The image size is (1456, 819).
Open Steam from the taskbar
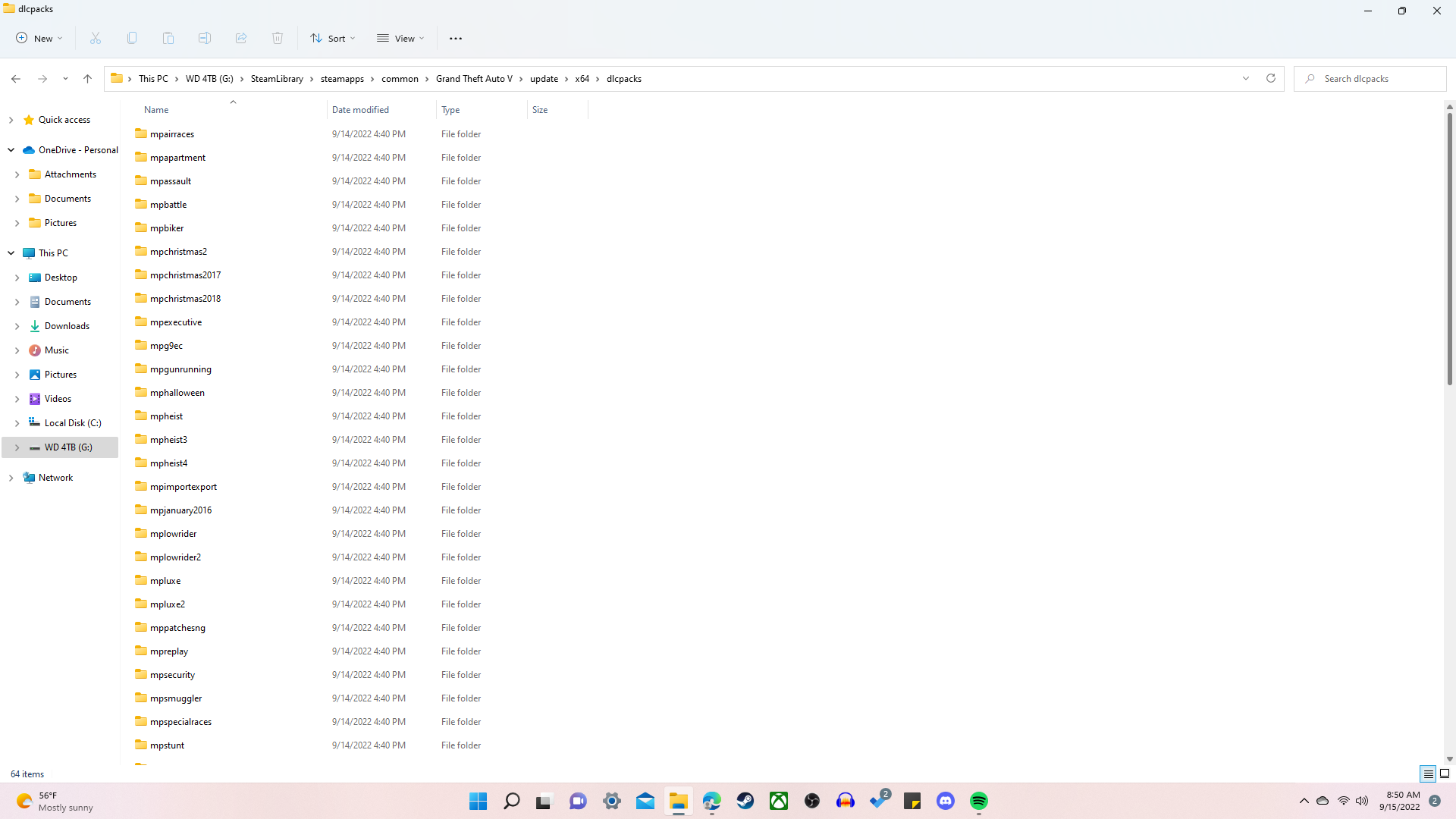pyautogui.click(x=745, y=801)
